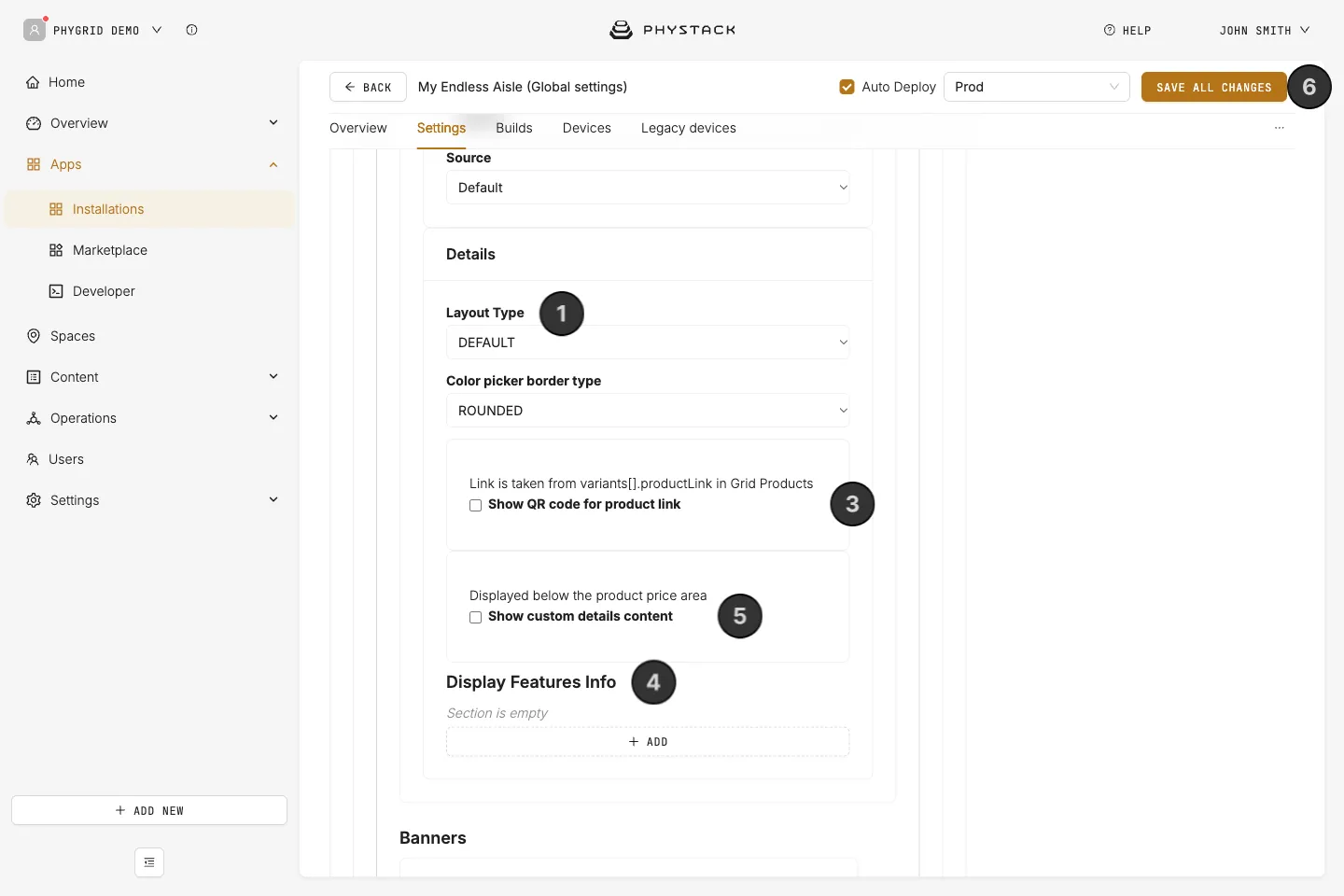Open the Phygrid Demo tenant switcher chevron
Image resolution: width=1344 pixels, height=896 pixels.
(157, 30)
